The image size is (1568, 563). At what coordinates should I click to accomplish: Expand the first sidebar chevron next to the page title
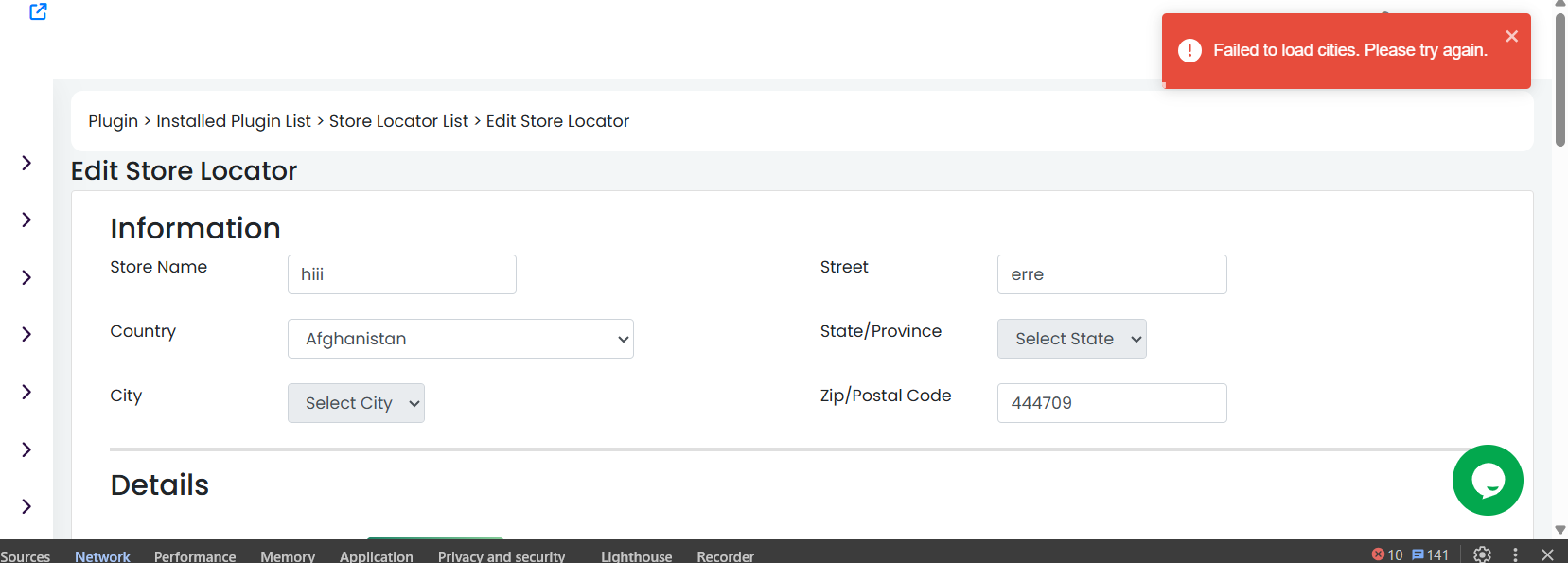(26, 163)
